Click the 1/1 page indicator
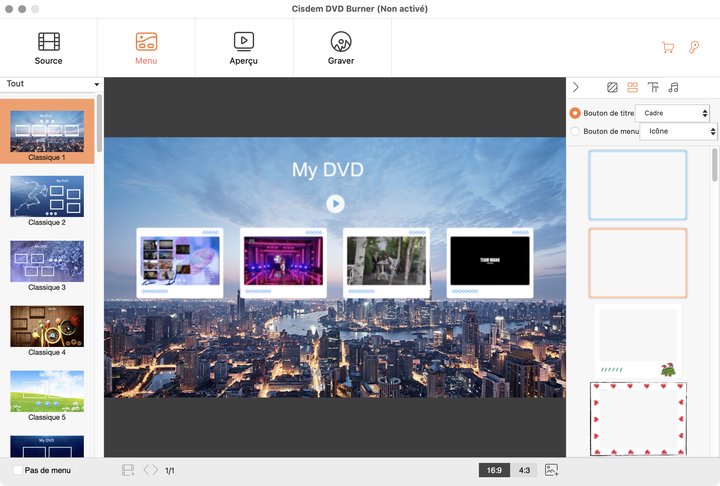This screenshot has height=486, width=720. (170, 470)
